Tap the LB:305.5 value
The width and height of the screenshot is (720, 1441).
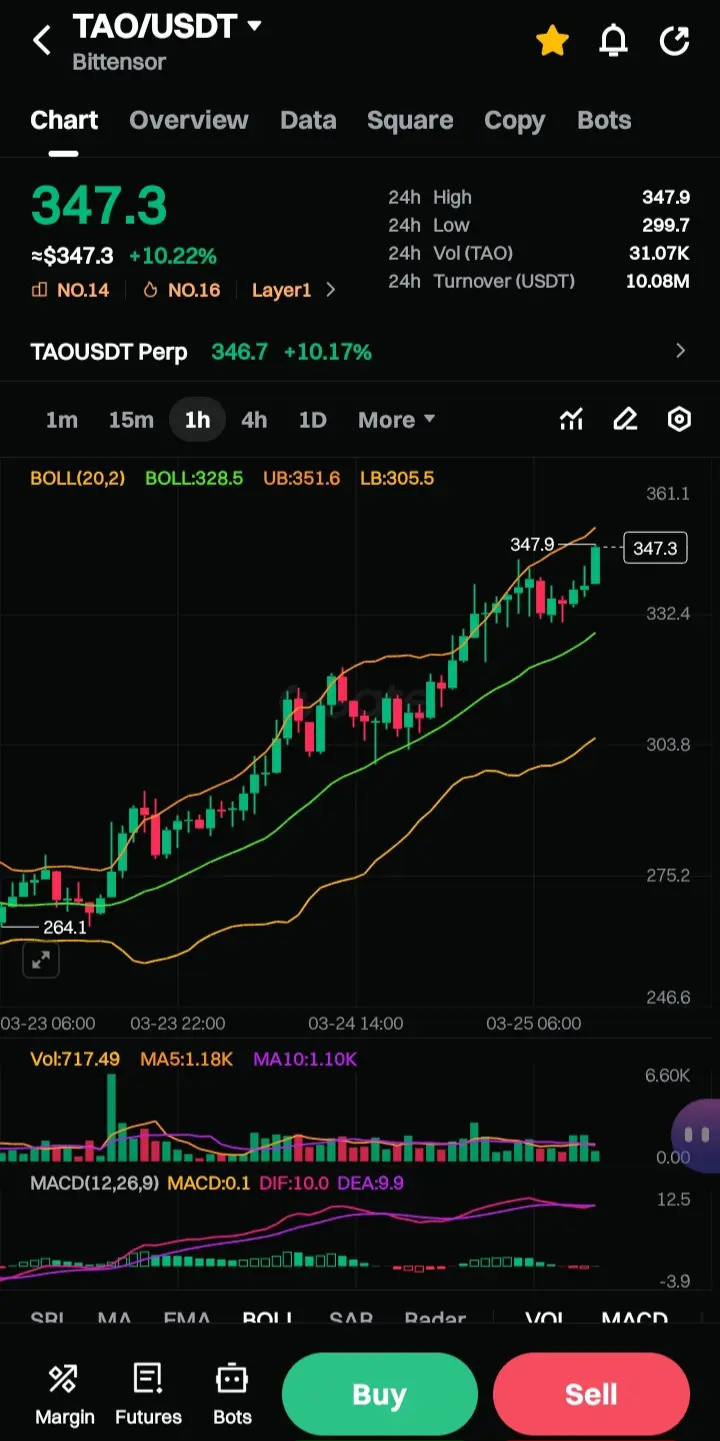[397, 478]
